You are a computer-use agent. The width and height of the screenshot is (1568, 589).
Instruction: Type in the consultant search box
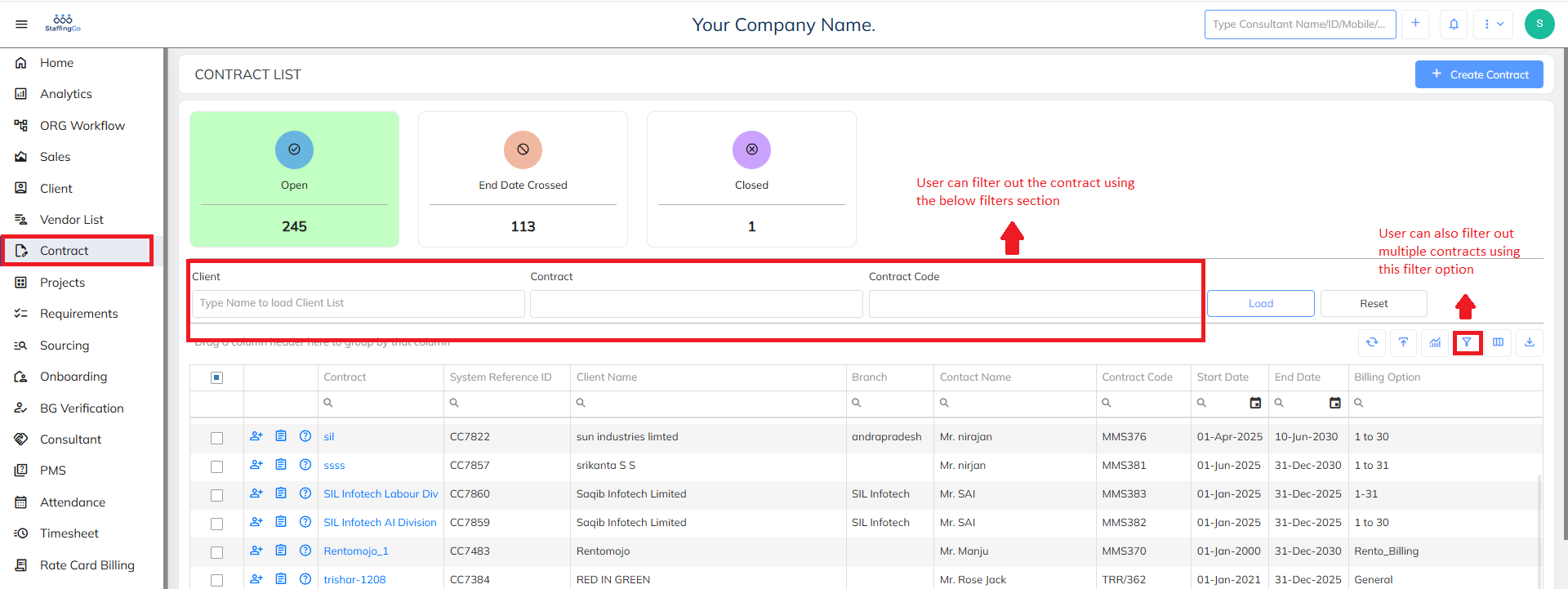pos(1300,25)
